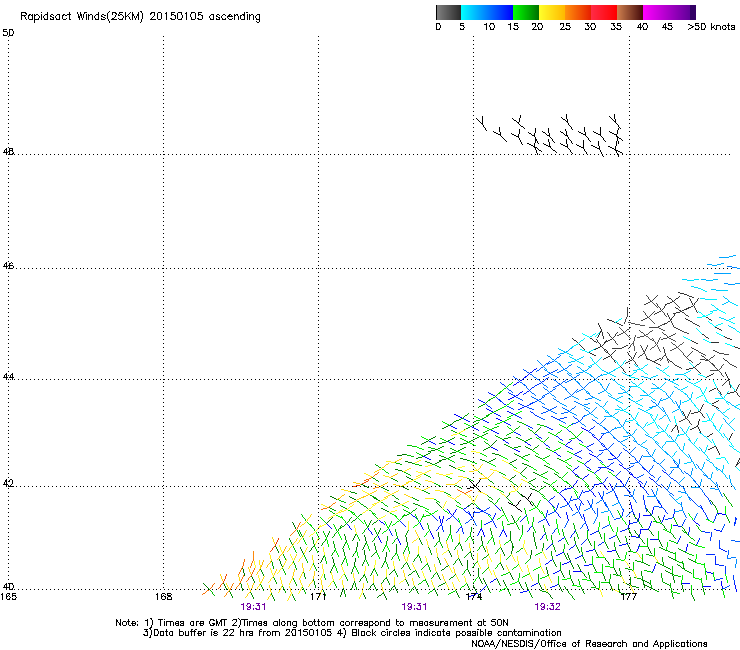Click the latitude label 42

click(x=8, y=484)
